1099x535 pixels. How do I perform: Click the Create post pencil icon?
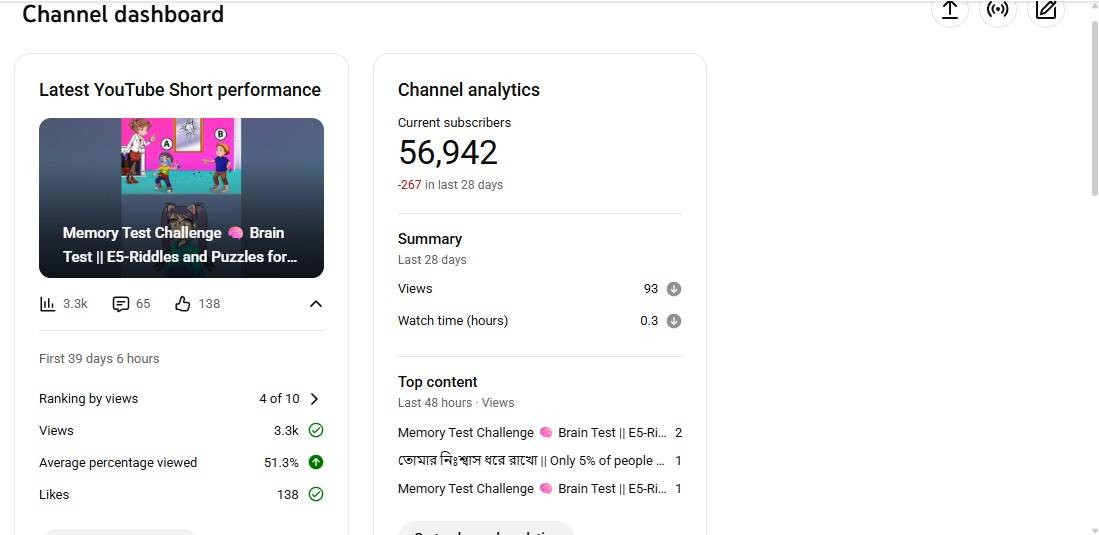[x=1045, y=10]
